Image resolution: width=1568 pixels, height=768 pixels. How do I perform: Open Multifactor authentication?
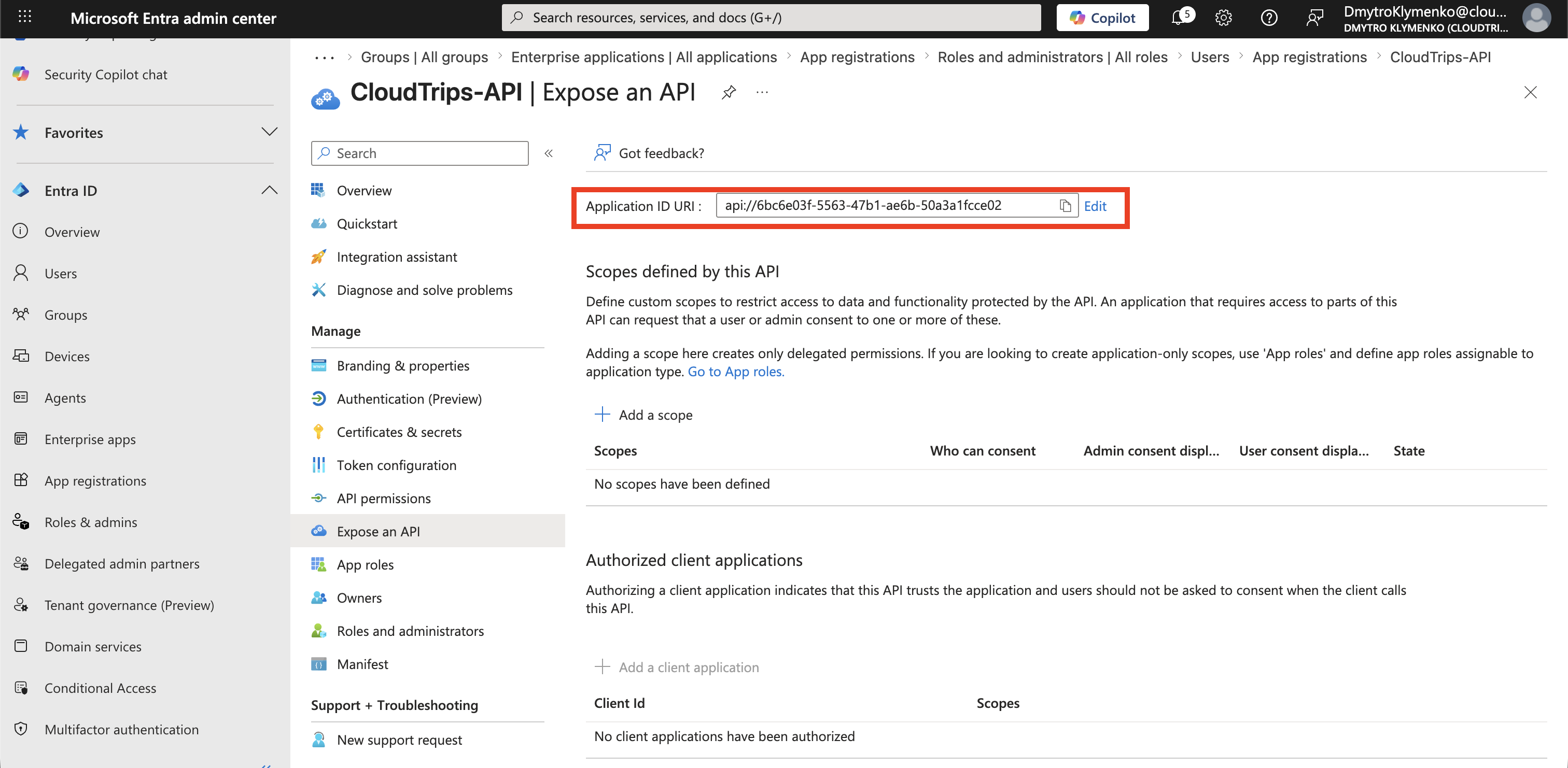pos(121,729)
